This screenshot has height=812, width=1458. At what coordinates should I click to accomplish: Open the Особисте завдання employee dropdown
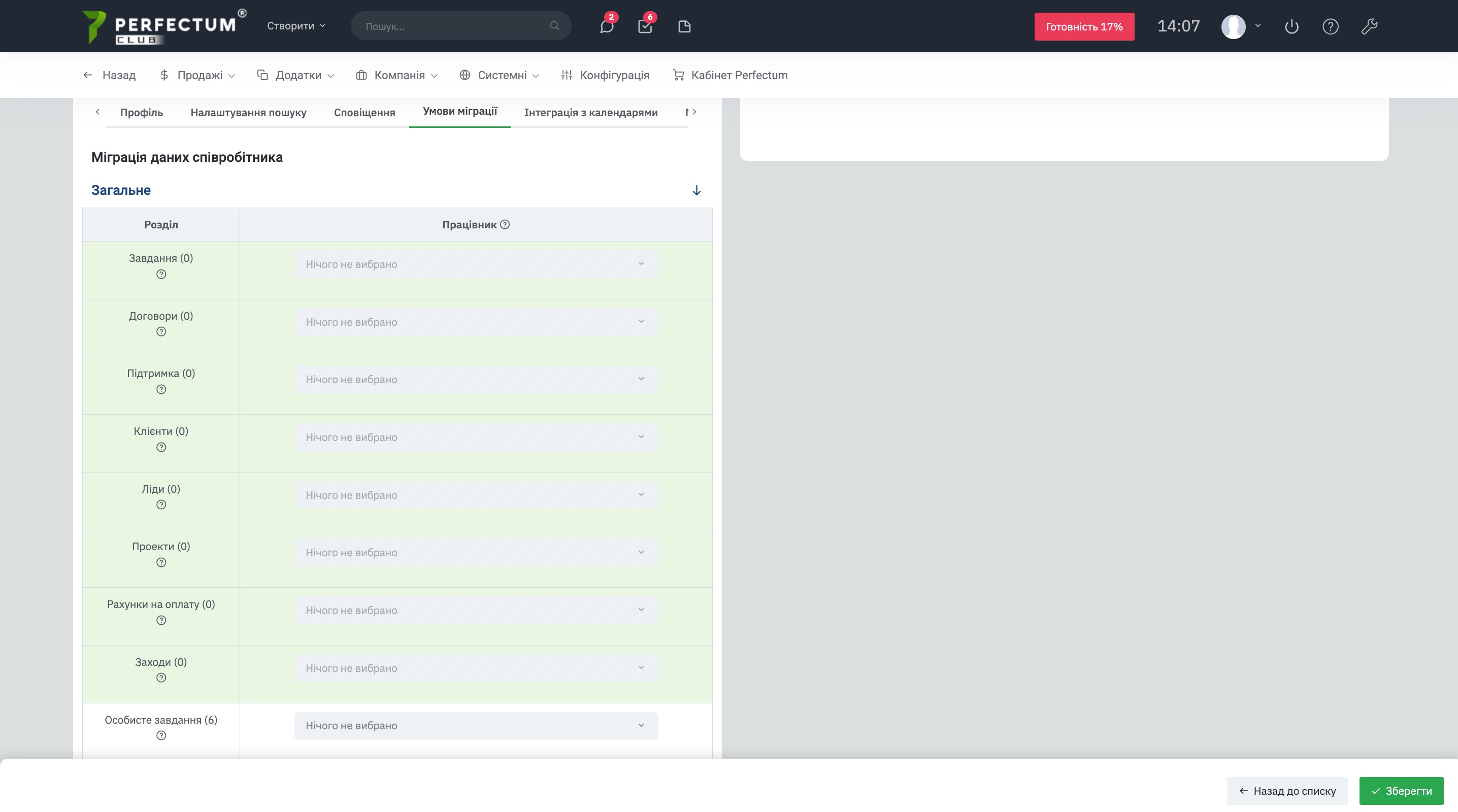[x=476, y=725]
